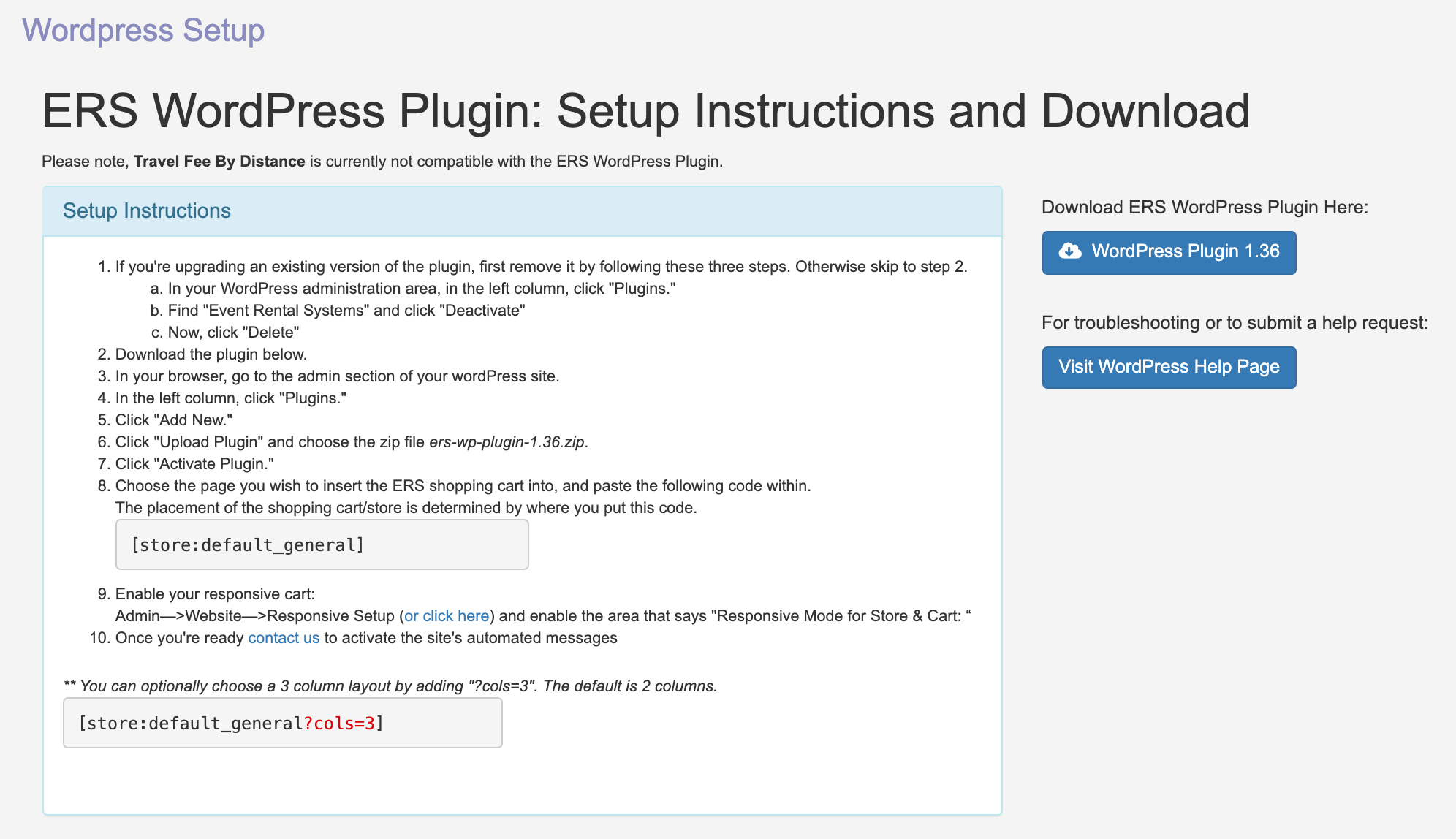Open the Visit WordPress Help Page button
Screen dimensions: 1456x839
(x=1168, y=367)
